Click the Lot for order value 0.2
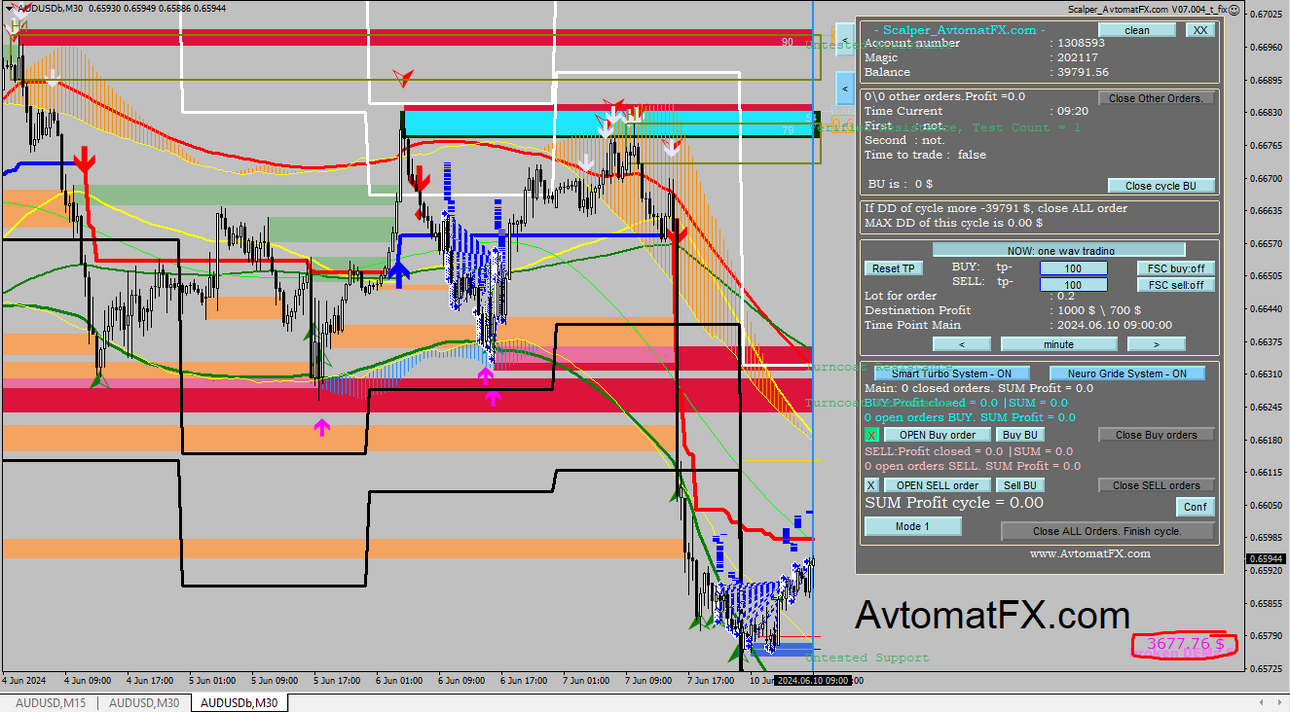This screenshot has height=712, width=1290. (1068, 296)
